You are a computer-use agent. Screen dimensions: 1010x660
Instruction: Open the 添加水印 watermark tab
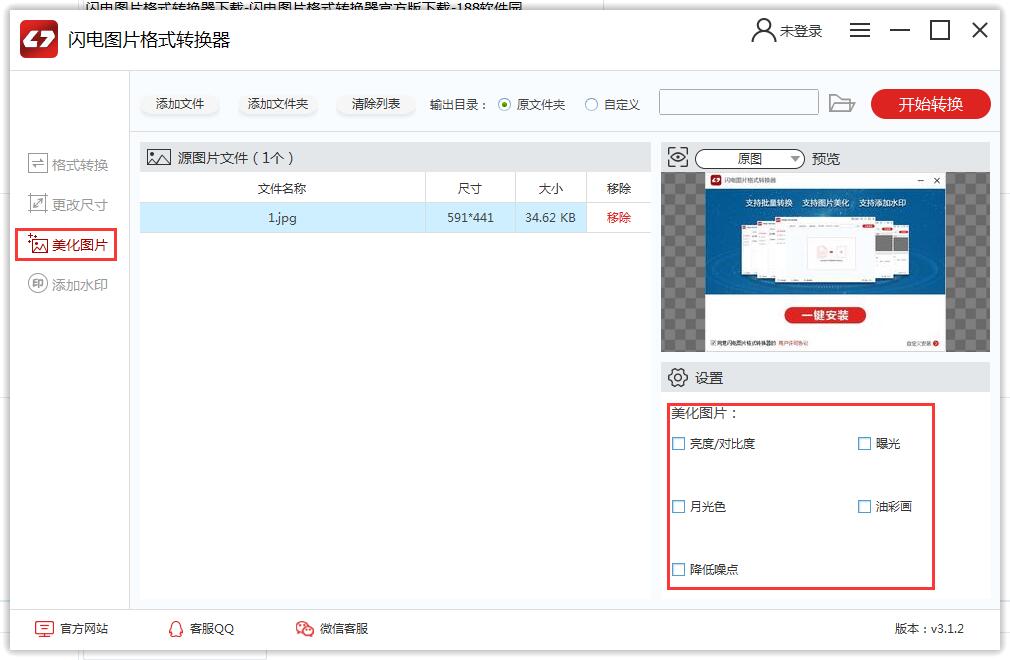[x=68, y=285]
